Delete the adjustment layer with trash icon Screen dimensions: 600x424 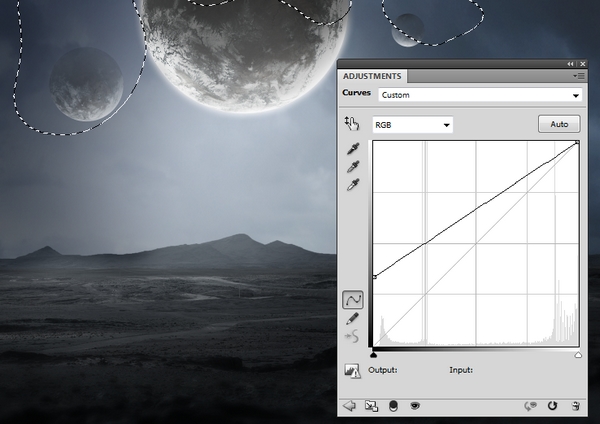(x=576, y=406)
